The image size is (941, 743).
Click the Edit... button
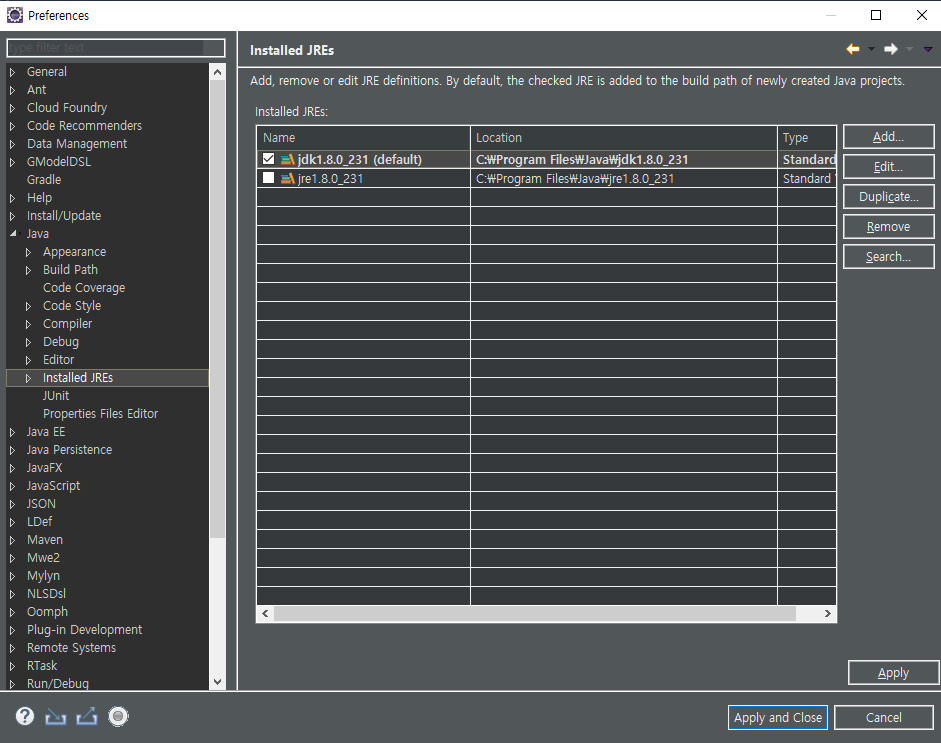click(888, 166)
